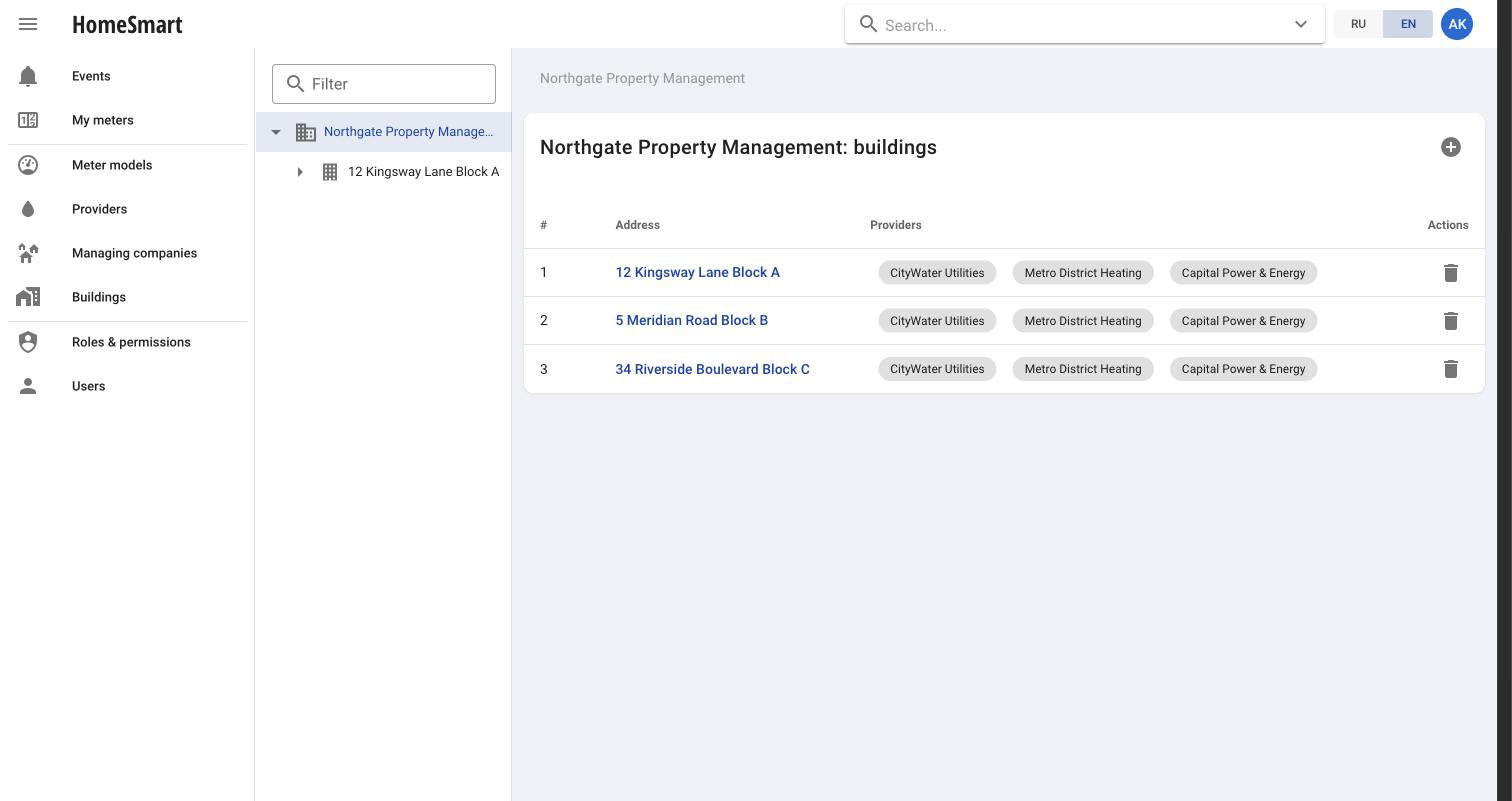Open the Users page

coord(88,386)
